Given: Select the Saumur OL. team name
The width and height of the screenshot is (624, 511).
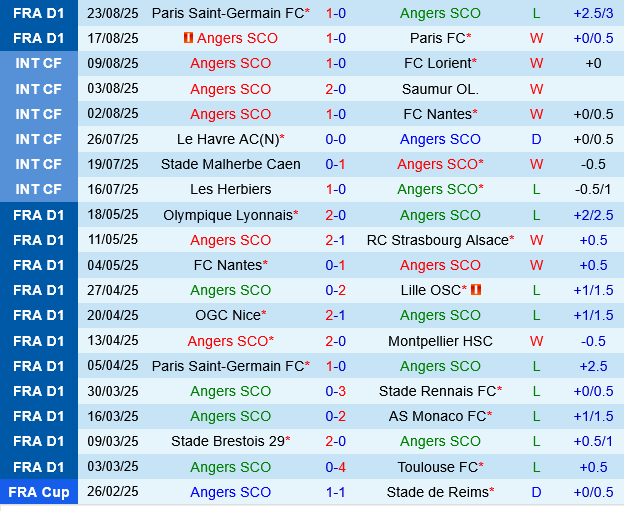Looking at the screenshot, I should point(440,88).
